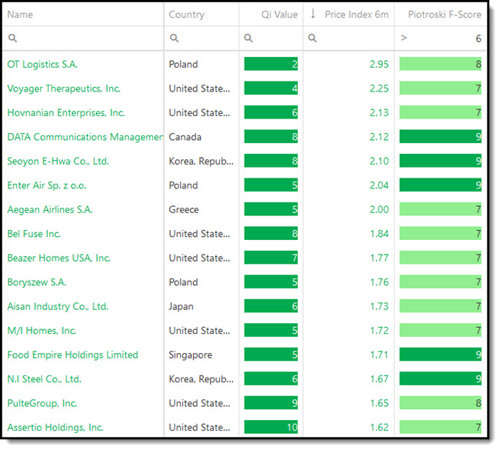Screen dimensions: 500x450
Task: Click Qi Value 9 bar for PulteGroup
Action: click(271, 403)
